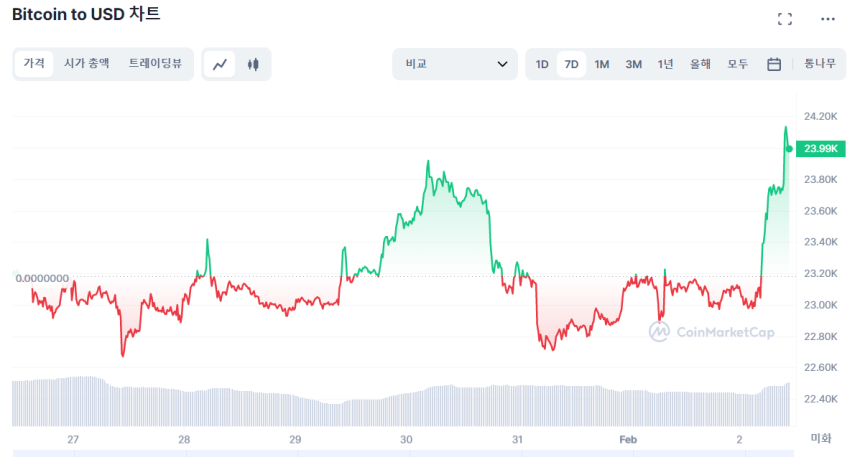Choose the 3M time range
The width and height of the screenshot is (860, 457).
coord(634,65)
